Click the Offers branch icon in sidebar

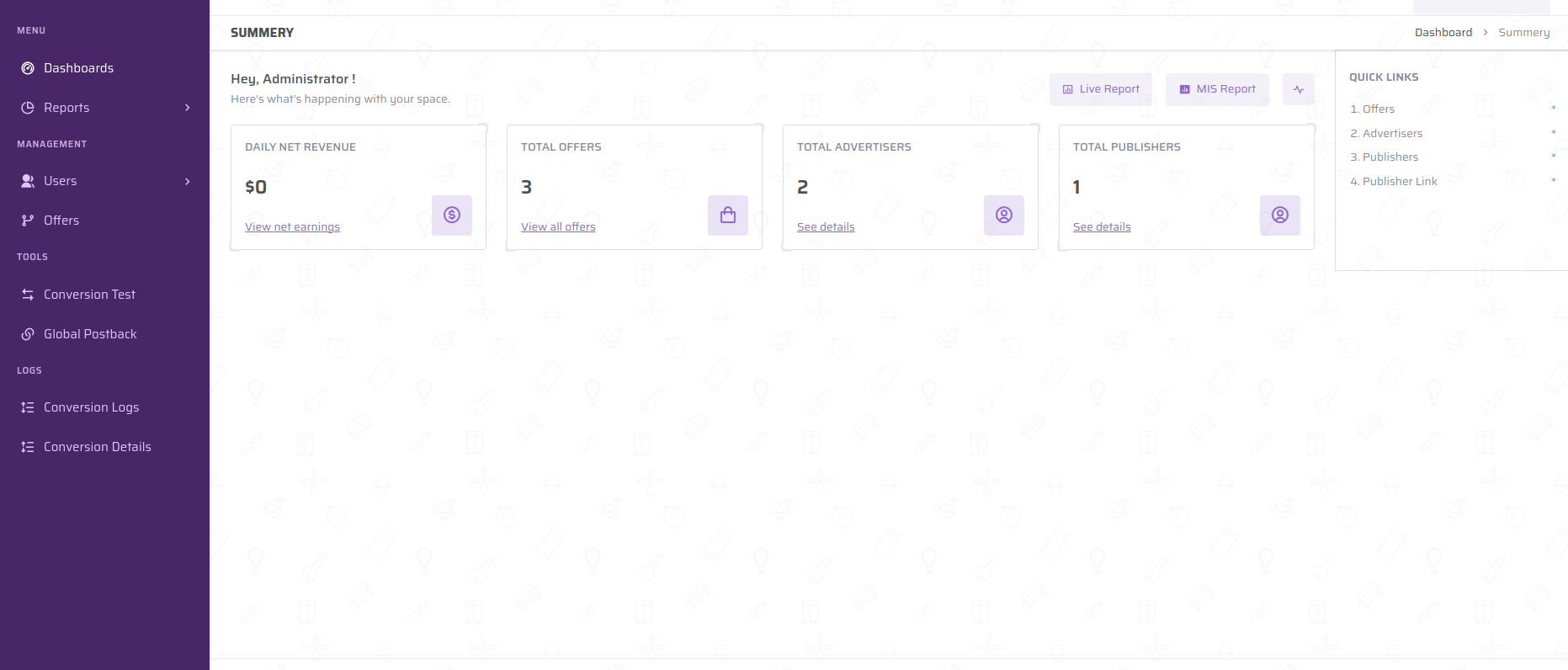tap(28, 221)
